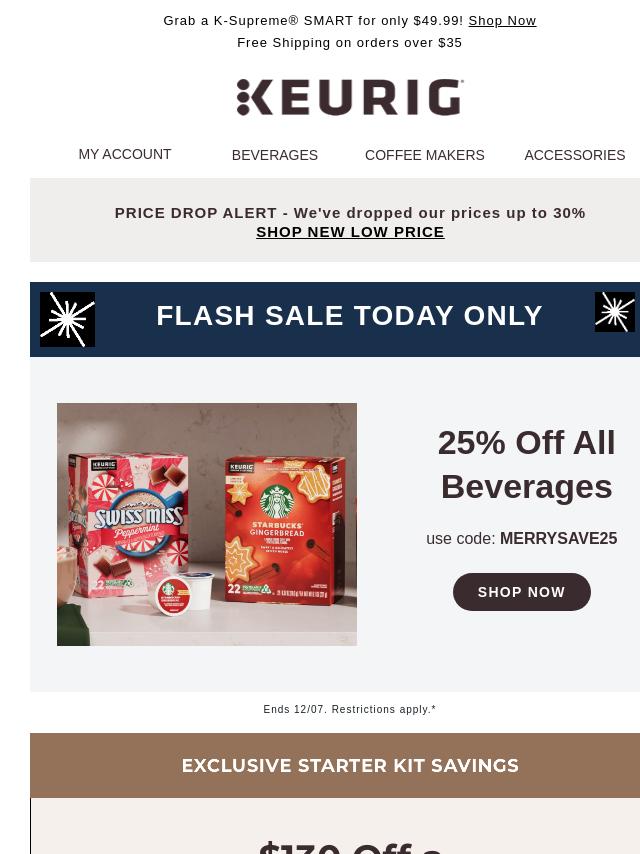
Task: Follow the Shop Now link for K-Supreme SMART
Action: (x=502, y=21)
